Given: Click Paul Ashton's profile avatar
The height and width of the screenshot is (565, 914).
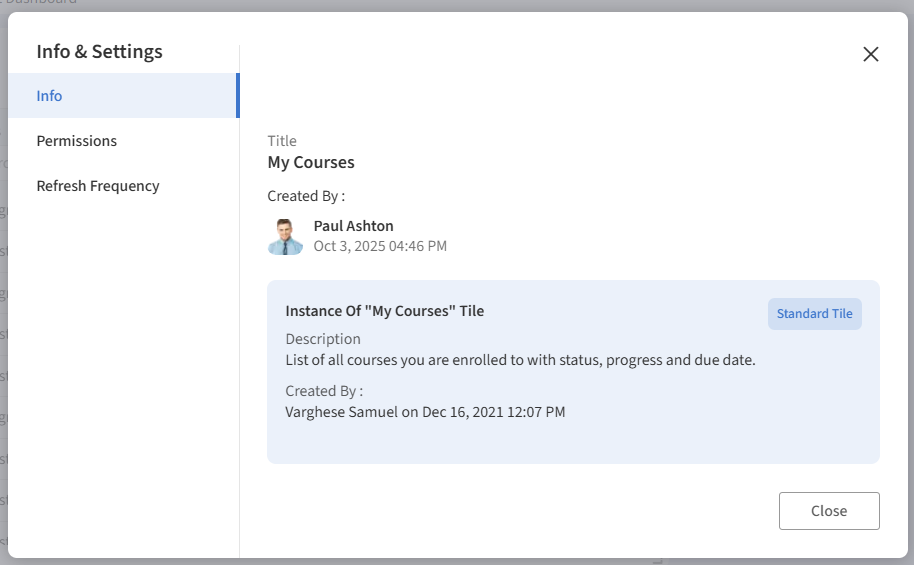Looking at the screenshot, I should coord(286,236).
